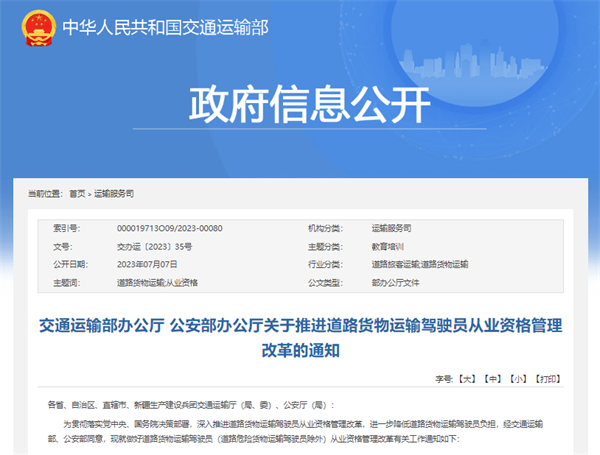600x455 pixels.
Task: Set font size to 中
Action: coord(492,379)
